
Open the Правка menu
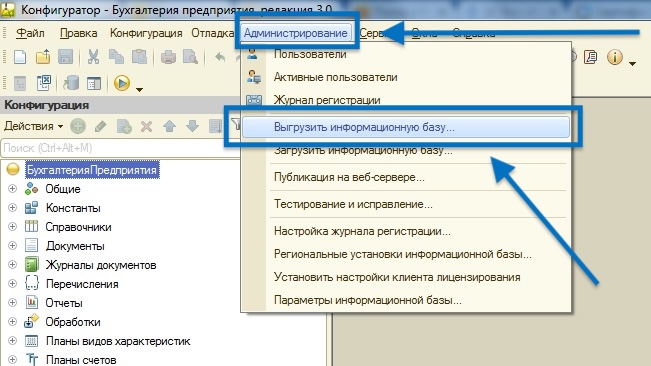pyautogui.click(x=78, y=33)
